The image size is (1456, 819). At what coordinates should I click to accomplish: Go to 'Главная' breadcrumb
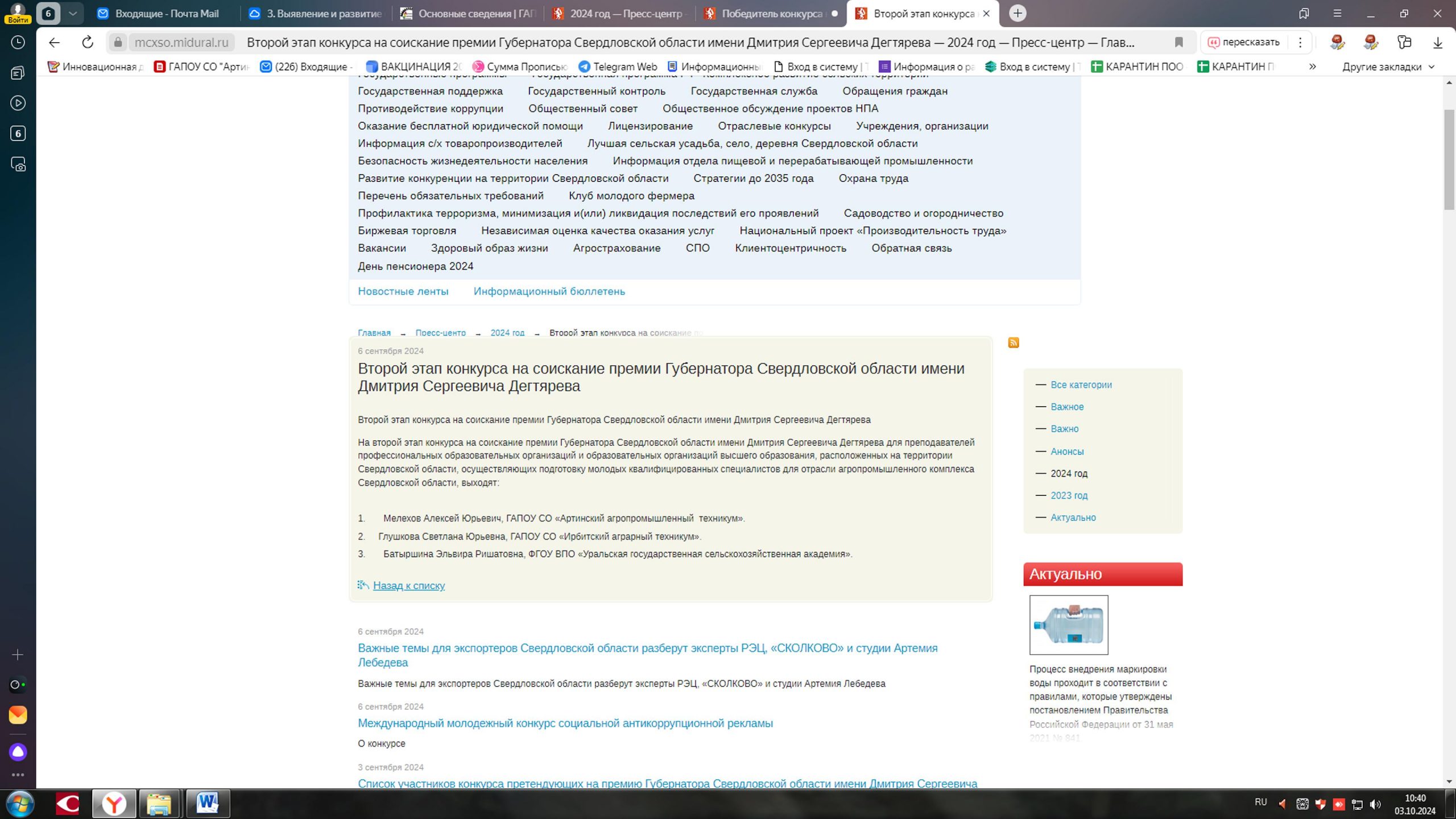[374, 333]
